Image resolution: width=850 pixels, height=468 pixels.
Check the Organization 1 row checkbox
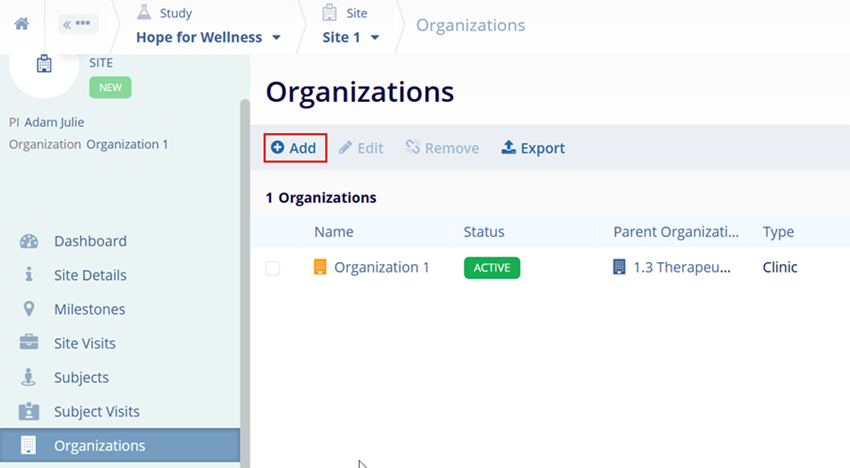[273, 268]
